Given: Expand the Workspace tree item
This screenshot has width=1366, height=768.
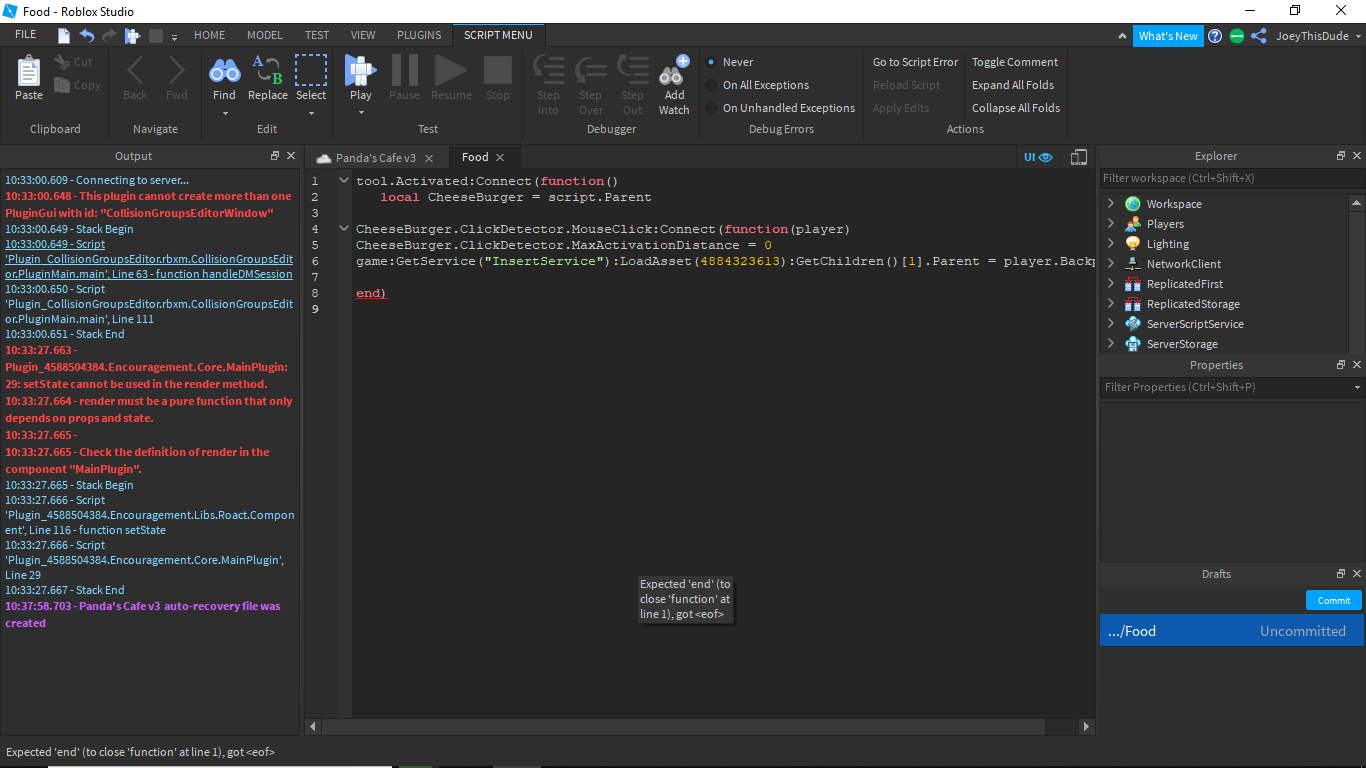Looking at the screenshot, I should 1110,203.
